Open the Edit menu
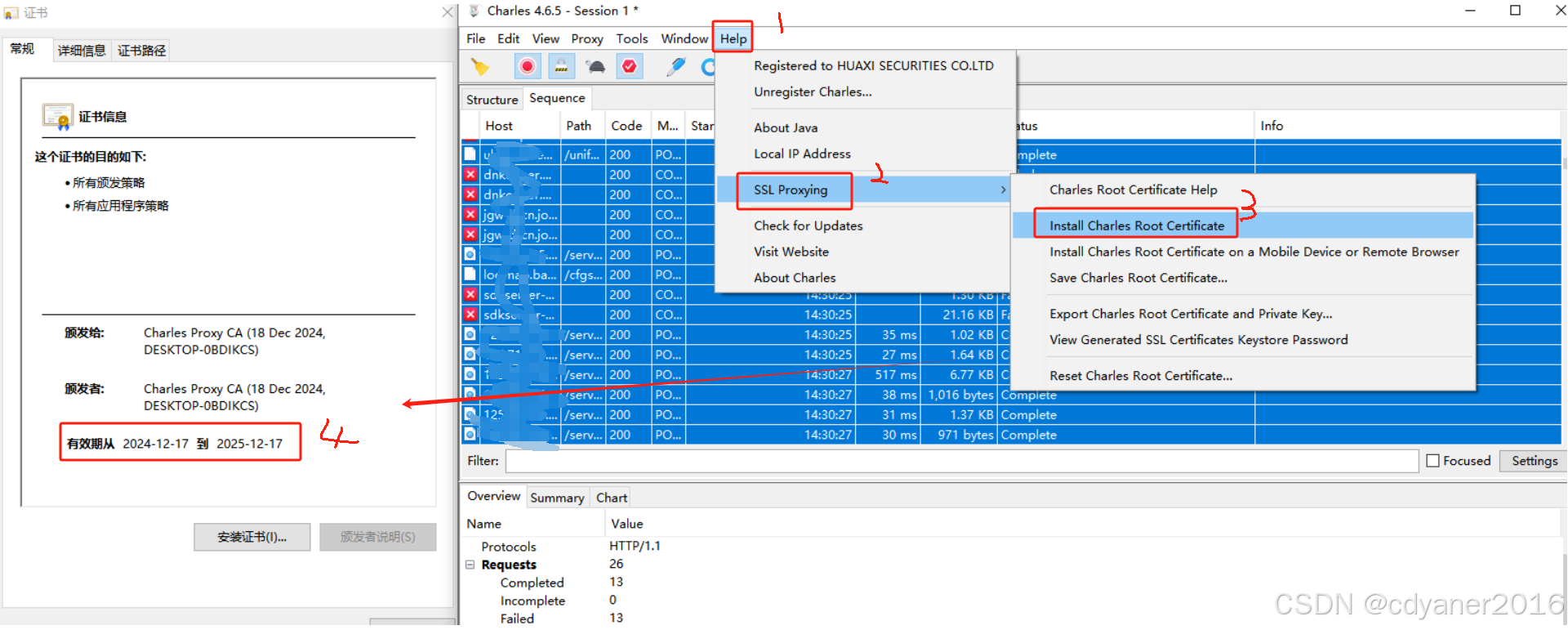The image size is (1568, 630). [x=508, y=38]
